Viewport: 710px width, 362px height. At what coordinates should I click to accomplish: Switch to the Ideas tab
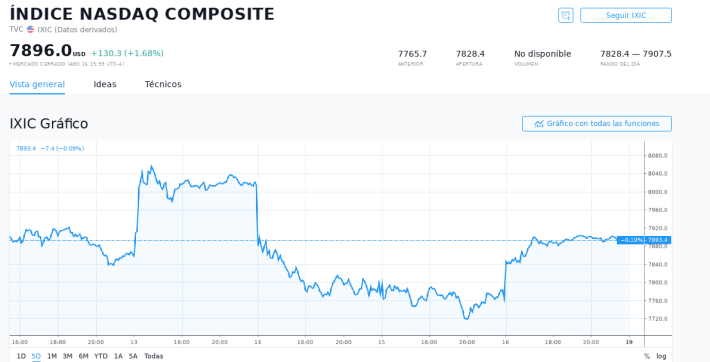coord(105,84)
